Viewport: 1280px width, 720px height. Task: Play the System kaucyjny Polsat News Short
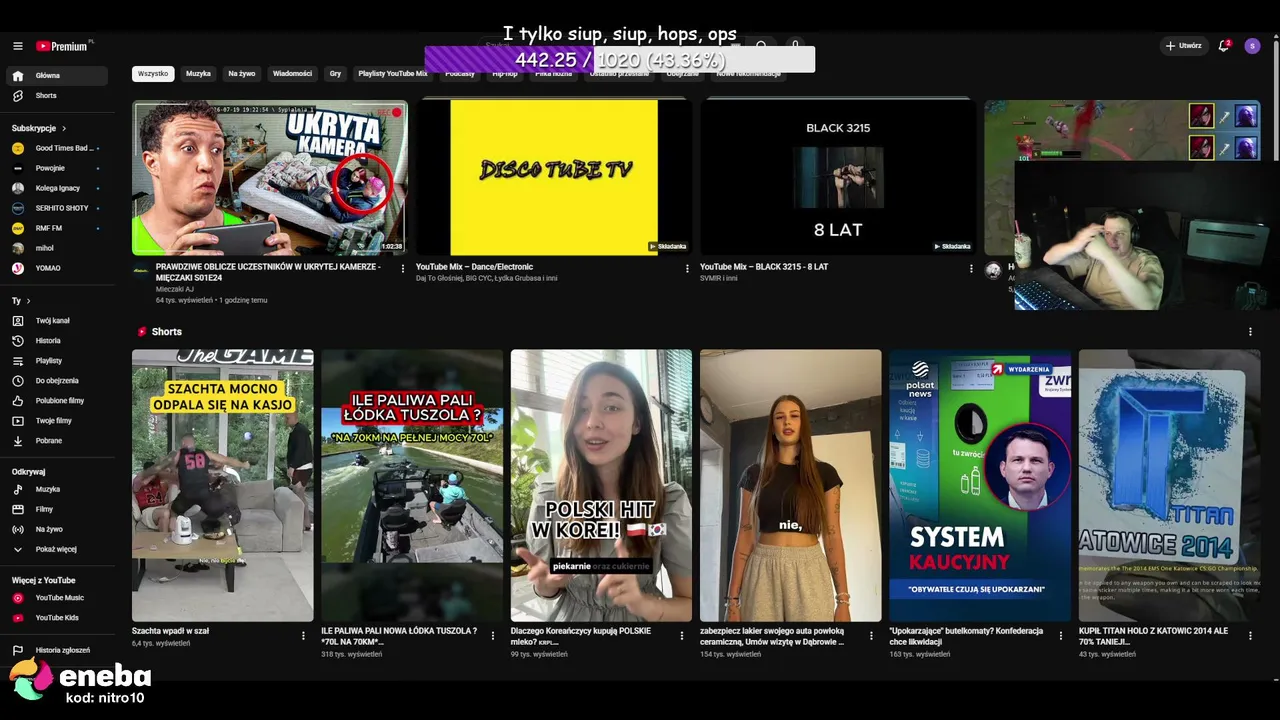point(980,486)
